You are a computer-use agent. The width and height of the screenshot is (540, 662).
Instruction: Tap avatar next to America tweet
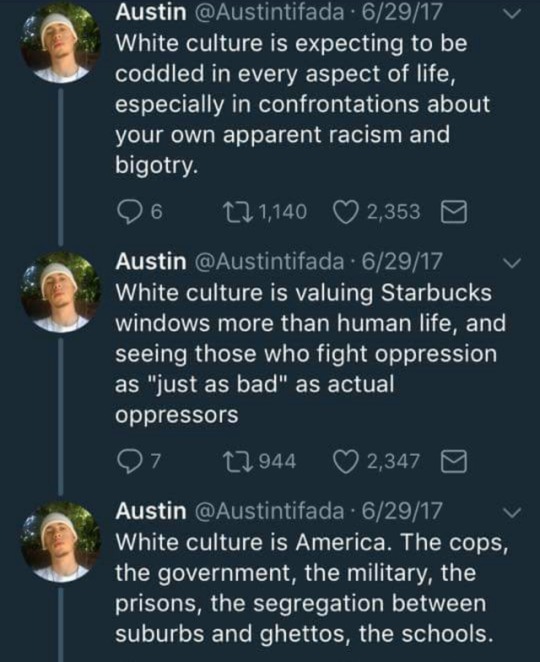coord(61,542)
